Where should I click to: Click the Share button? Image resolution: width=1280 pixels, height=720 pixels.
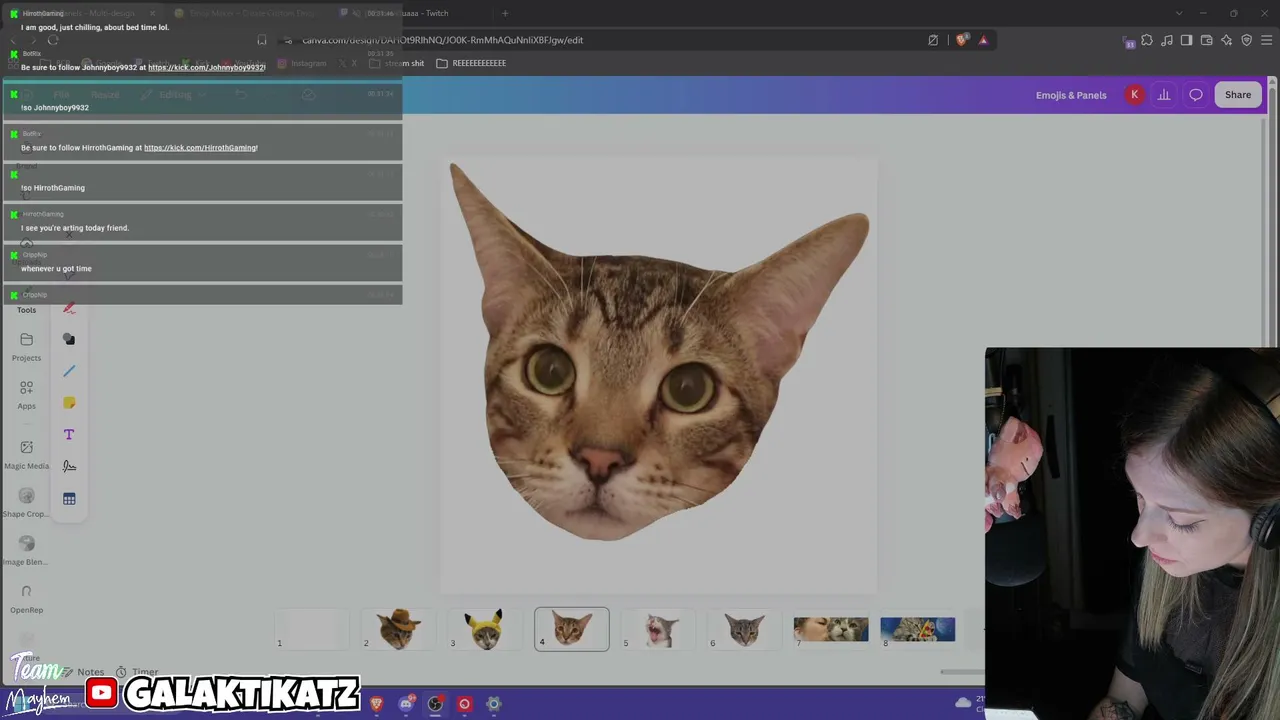(1238, 95)
